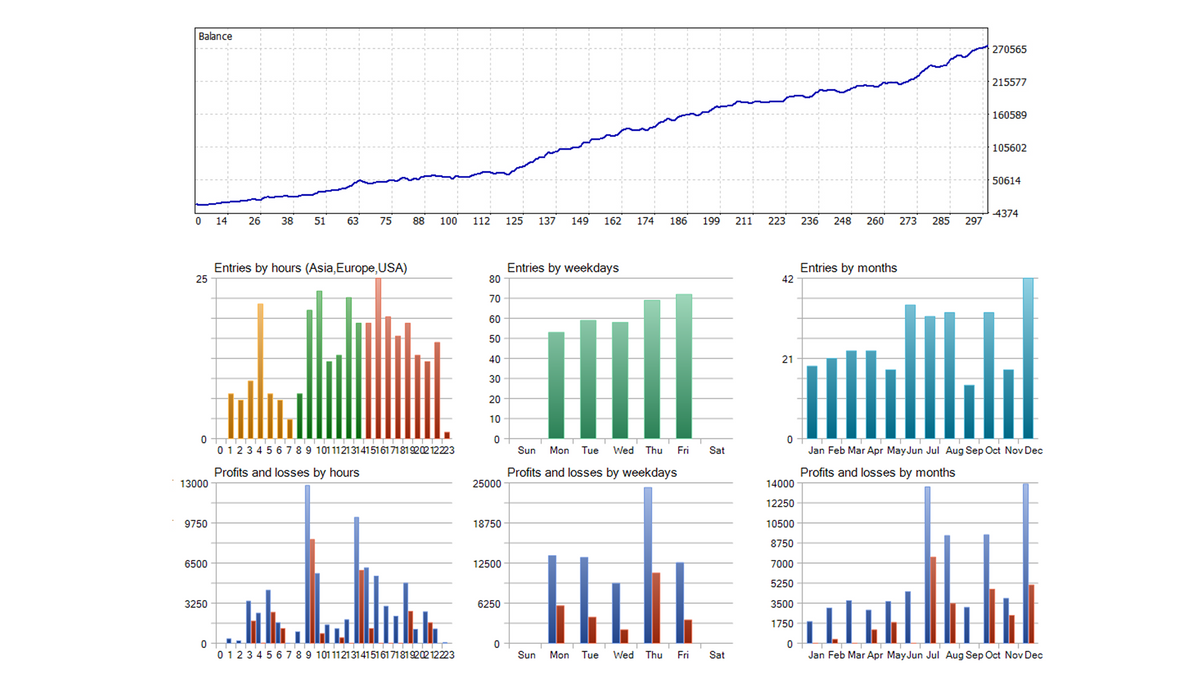
Task: Click the blue hour 9 bar in Profits by hours
Action: click(x=307, y=564)
